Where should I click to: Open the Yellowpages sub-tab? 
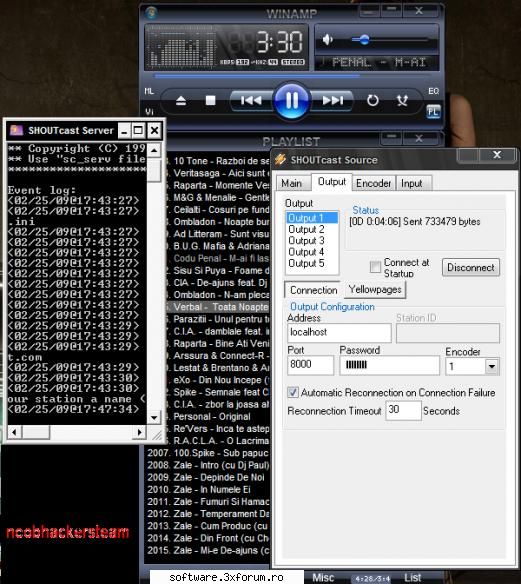coord(375,289)
